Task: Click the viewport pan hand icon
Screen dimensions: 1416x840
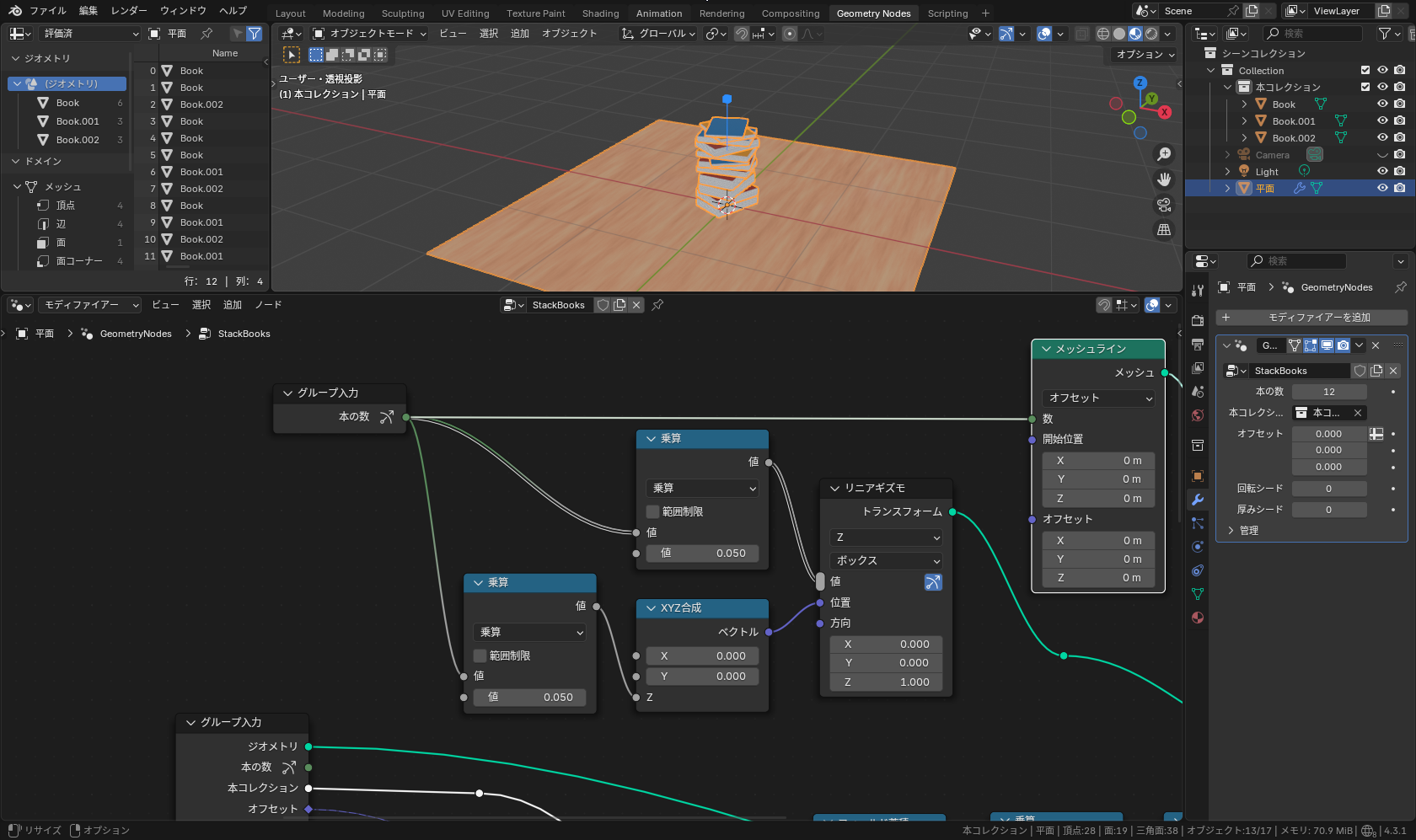Action: point(1164,179)
